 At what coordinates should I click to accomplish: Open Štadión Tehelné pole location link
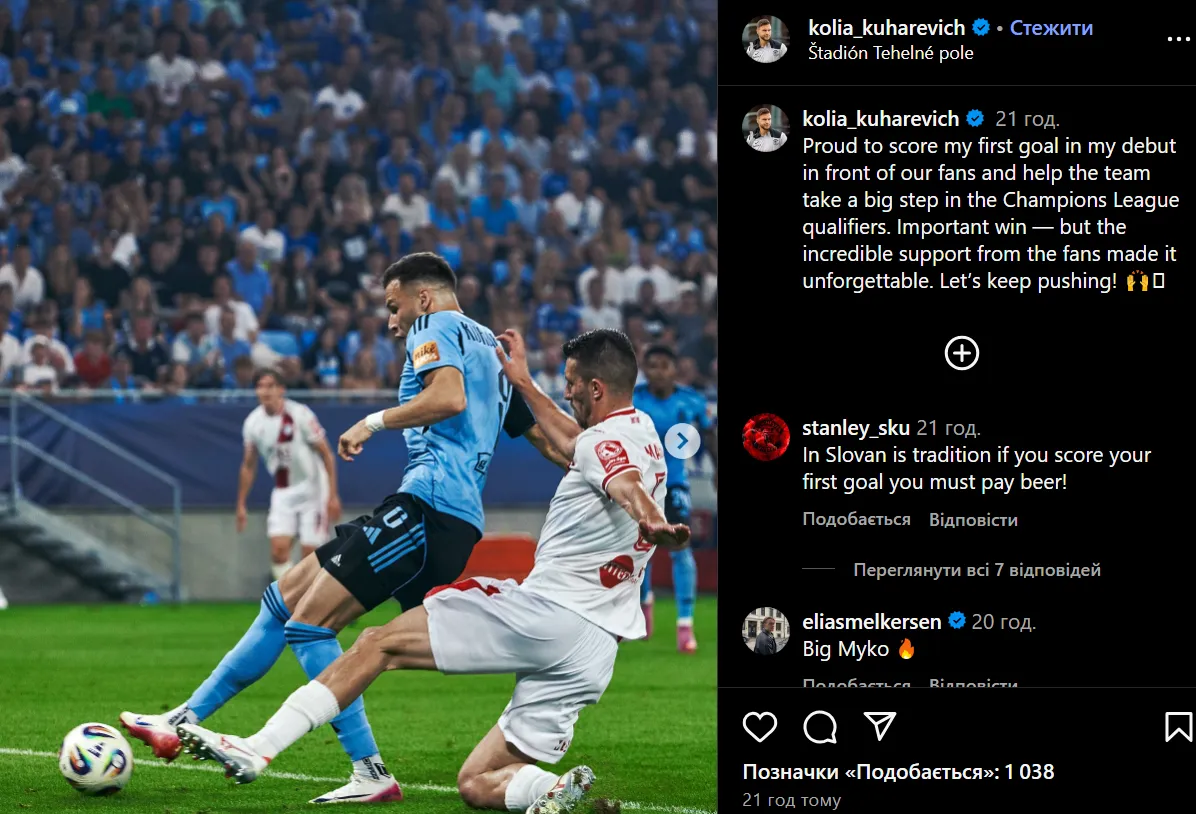890,53
